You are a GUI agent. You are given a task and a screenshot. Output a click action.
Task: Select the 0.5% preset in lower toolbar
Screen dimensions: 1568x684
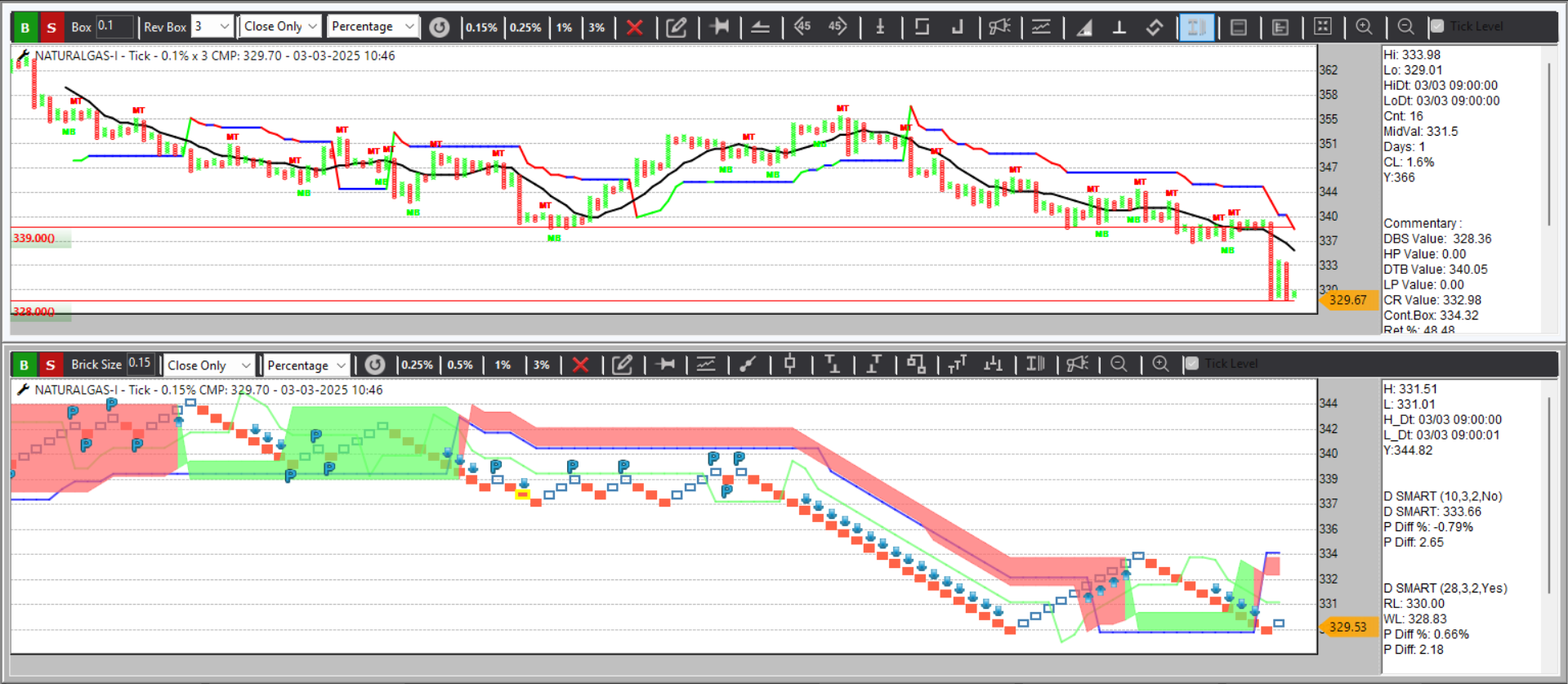460,365
